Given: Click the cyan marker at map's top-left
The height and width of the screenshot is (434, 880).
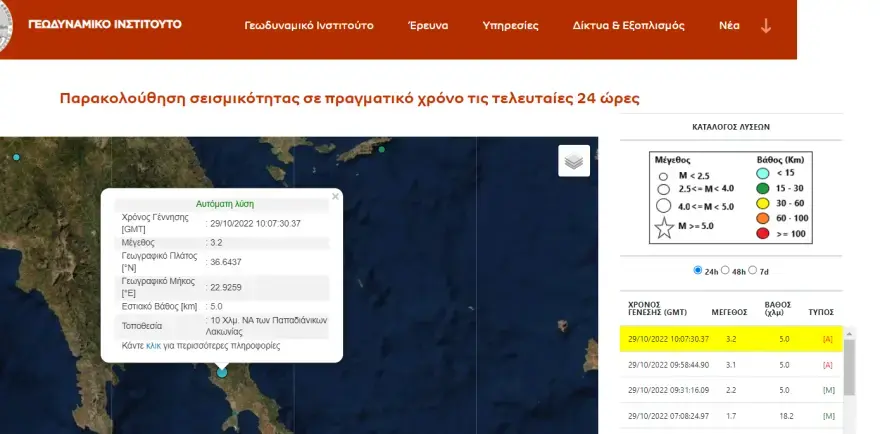Looking at the screenshot, I should [16, 157].
